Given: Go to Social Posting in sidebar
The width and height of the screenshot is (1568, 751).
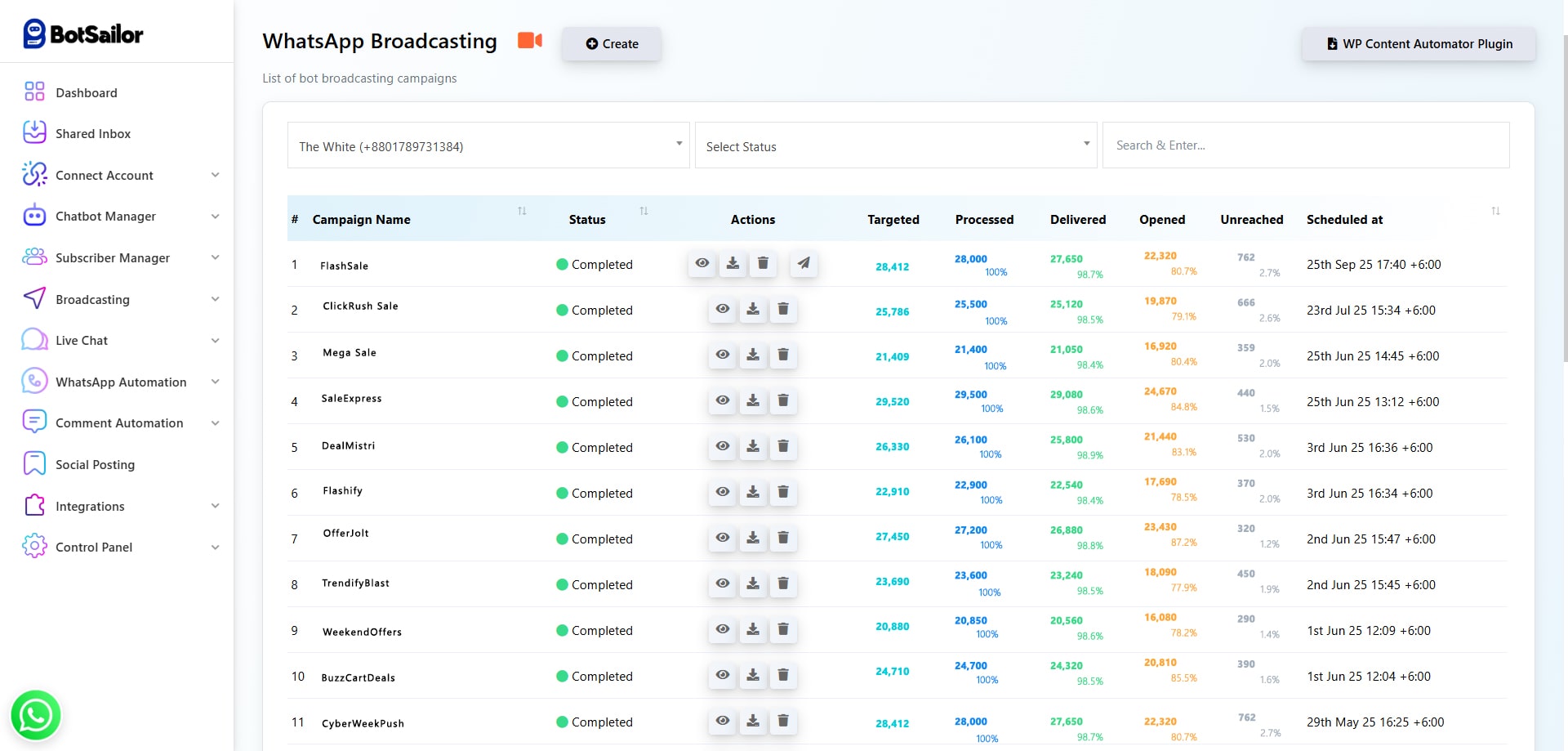Looking at the screenshot, I should (x=95, y=465).
